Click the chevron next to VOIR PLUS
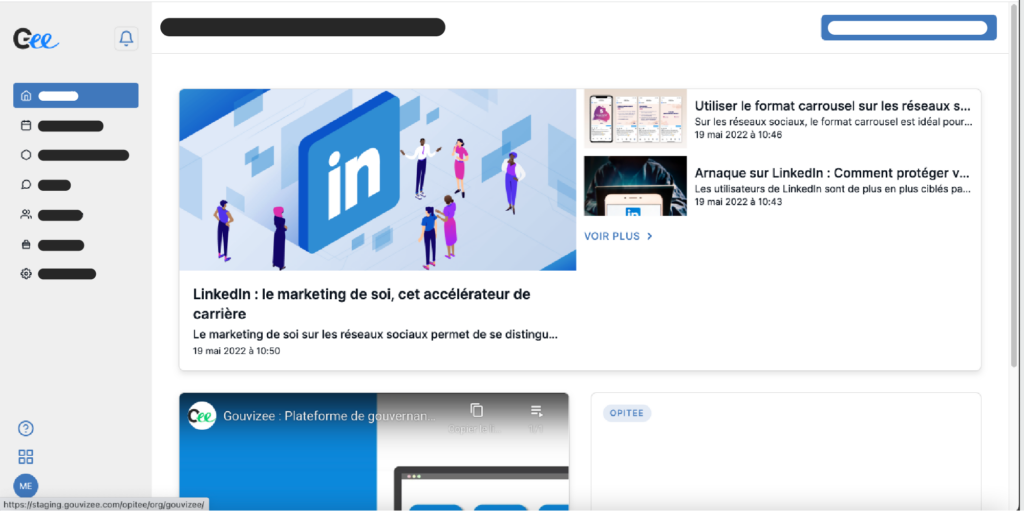Image resolution: width=1024 pixels, height=511 pixels. pos(649,237)
